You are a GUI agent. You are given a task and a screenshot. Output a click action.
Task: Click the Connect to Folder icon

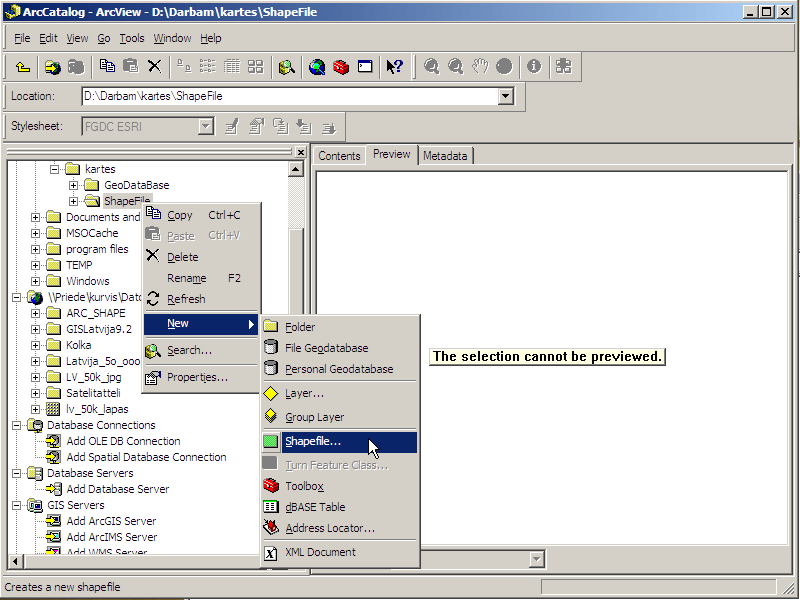point(52,67)
